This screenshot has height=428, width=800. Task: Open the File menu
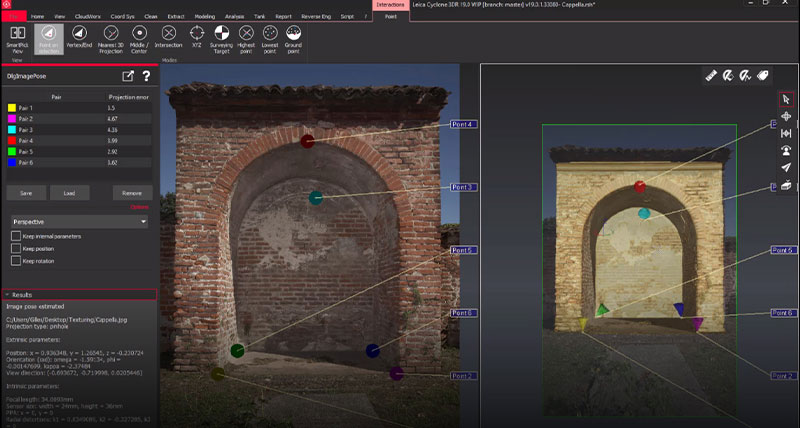click(x=13, y=16)
